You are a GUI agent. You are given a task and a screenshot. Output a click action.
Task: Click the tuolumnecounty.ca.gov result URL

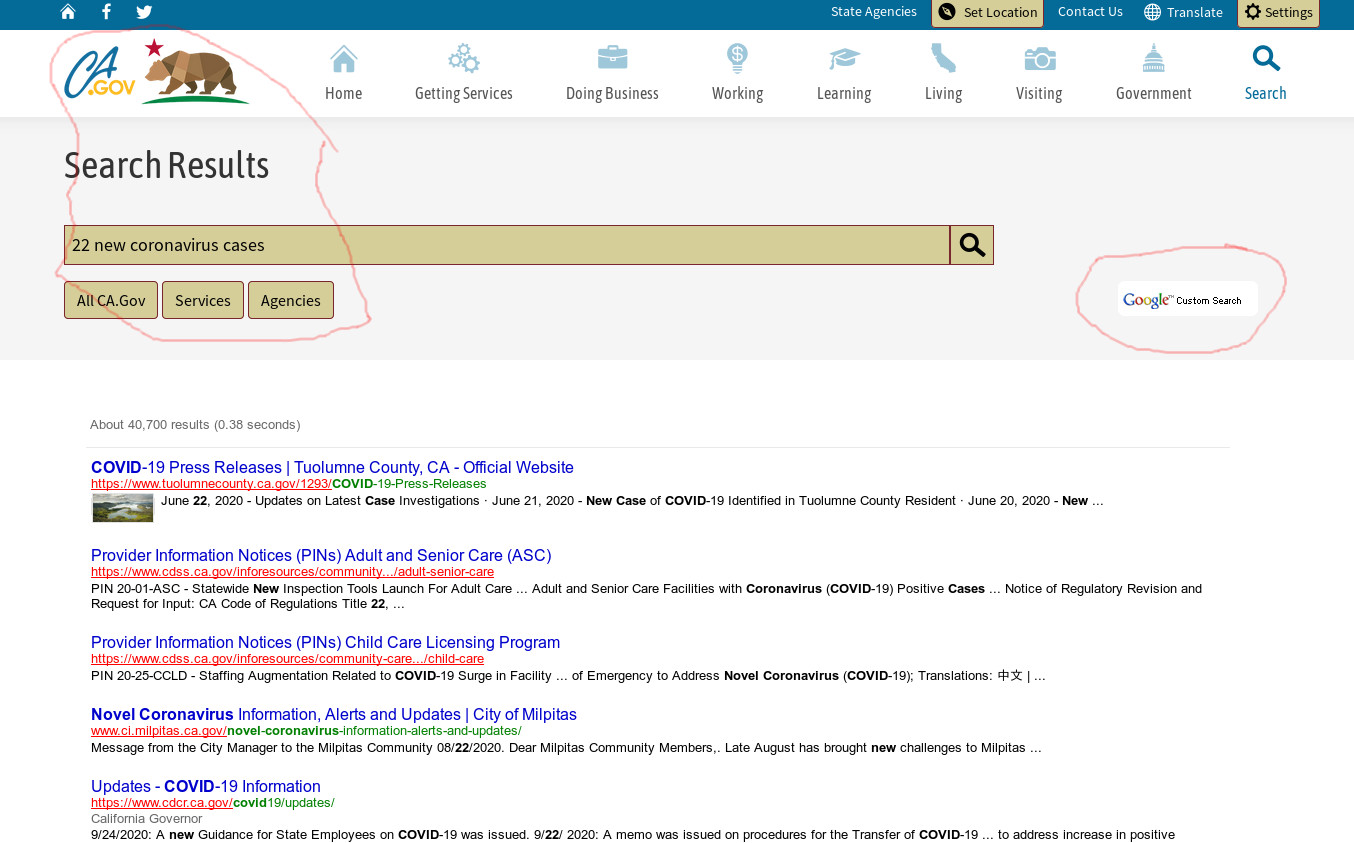289,484
